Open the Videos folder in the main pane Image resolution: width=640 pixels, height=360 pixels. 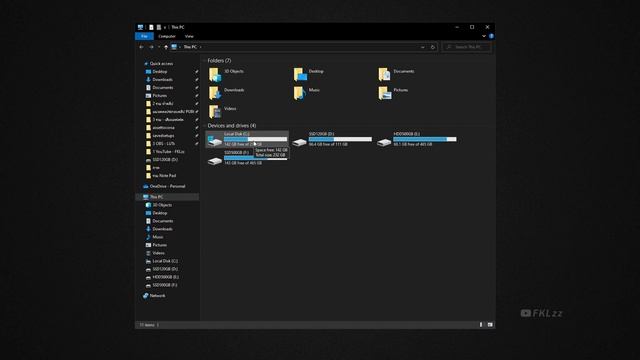pyautogui.click(x=222, y=112)
